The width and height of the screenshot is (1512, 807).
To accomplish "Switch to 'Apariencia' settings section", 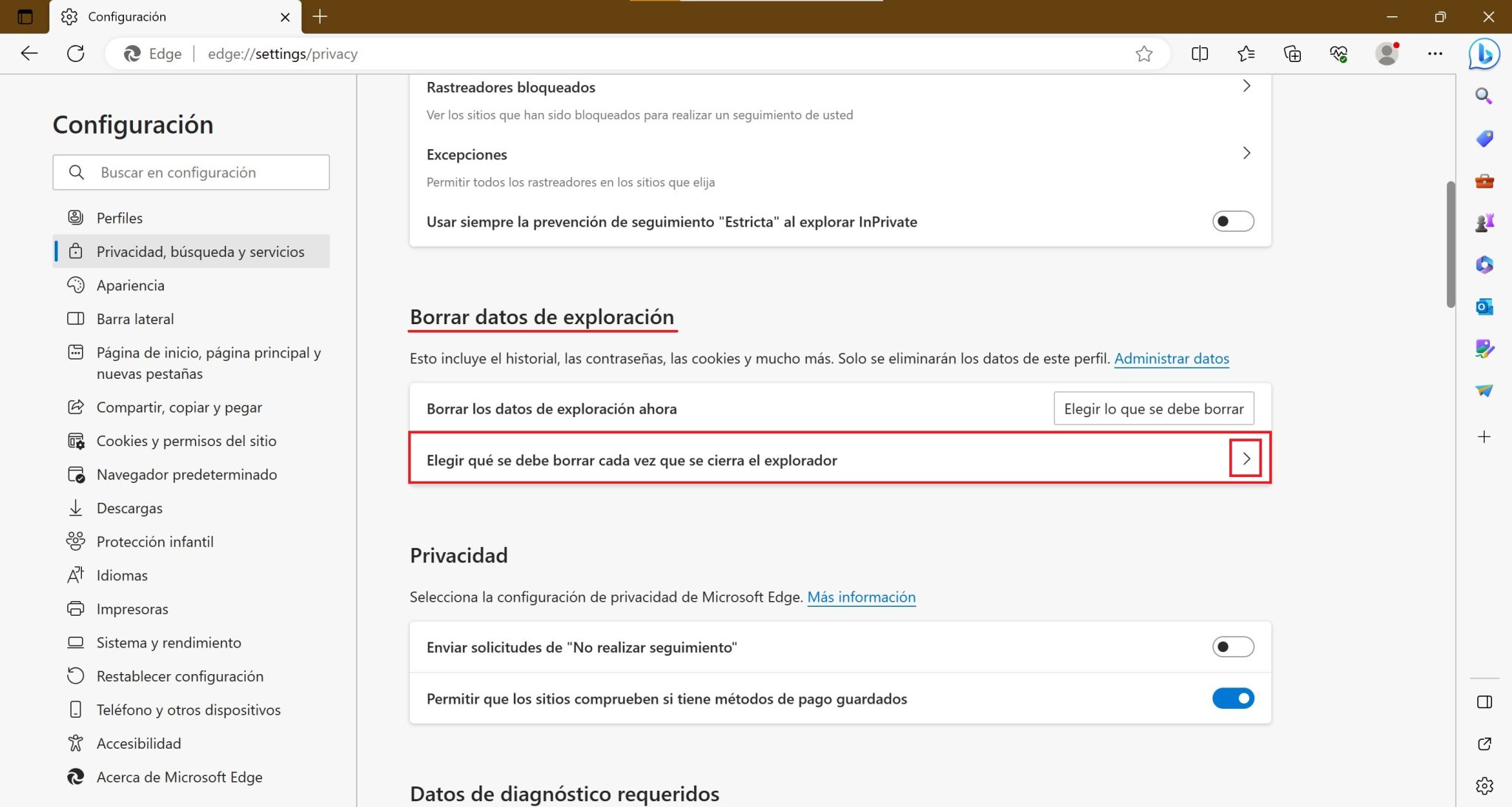I will pyautogui.click(x=131, y=285).
